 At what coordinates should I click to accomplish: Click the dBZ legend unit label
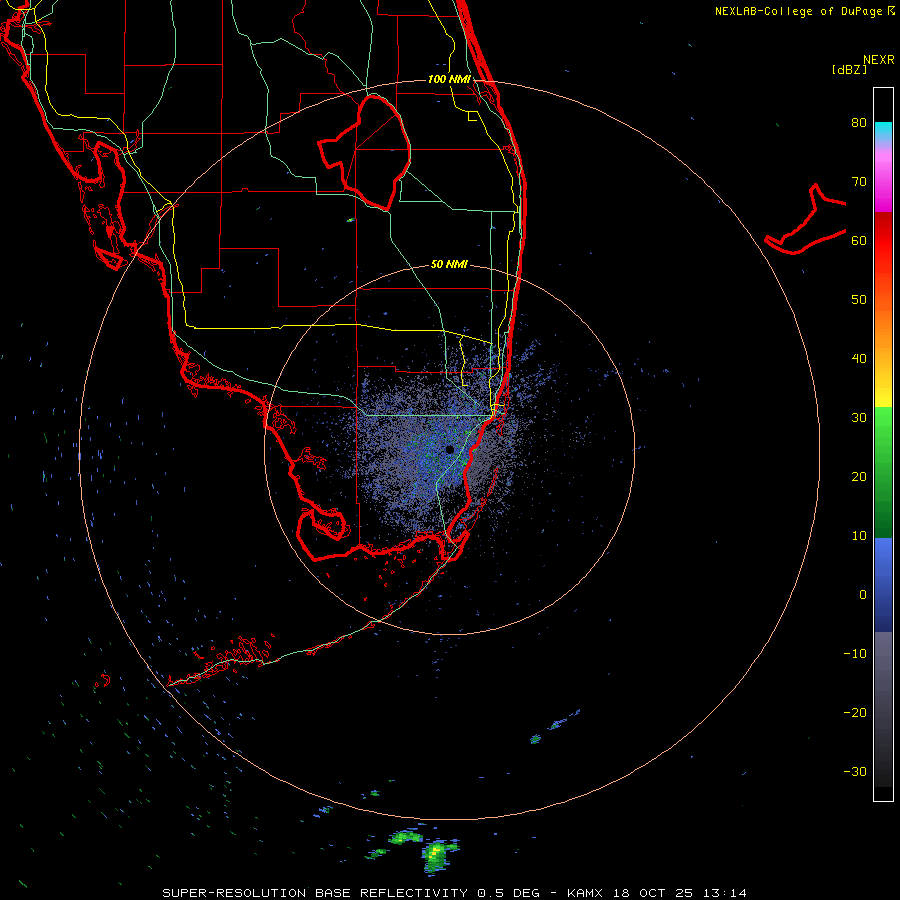(849, 70)
